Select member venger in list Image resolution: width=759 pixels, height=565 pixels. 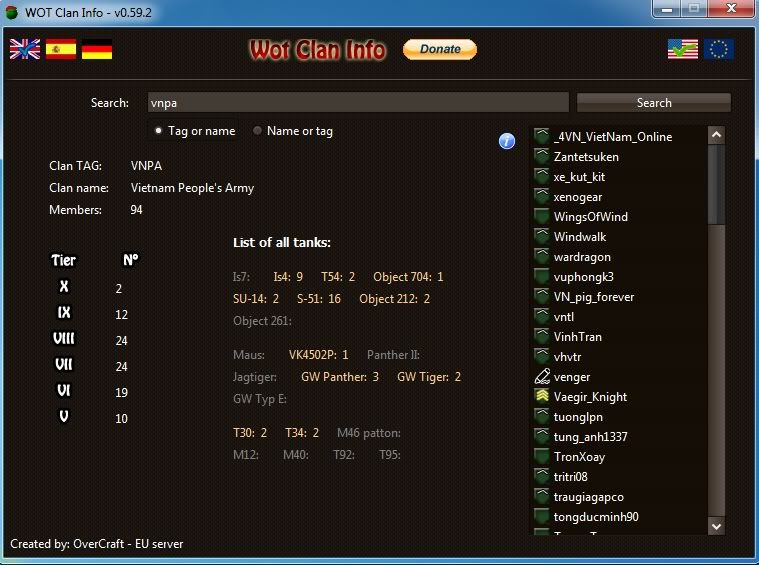[572, 377]
